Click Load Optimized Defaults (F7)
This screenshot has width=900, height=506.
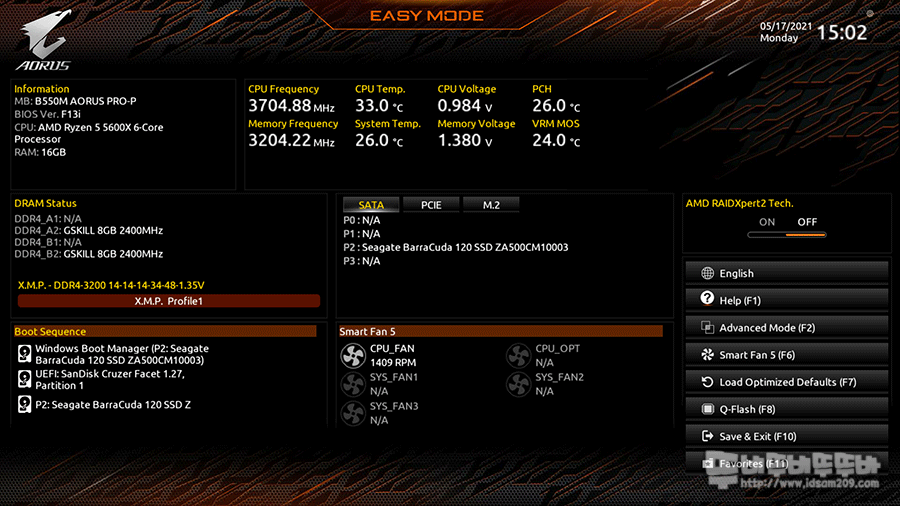pyautogui.click(x=786, y=382)
